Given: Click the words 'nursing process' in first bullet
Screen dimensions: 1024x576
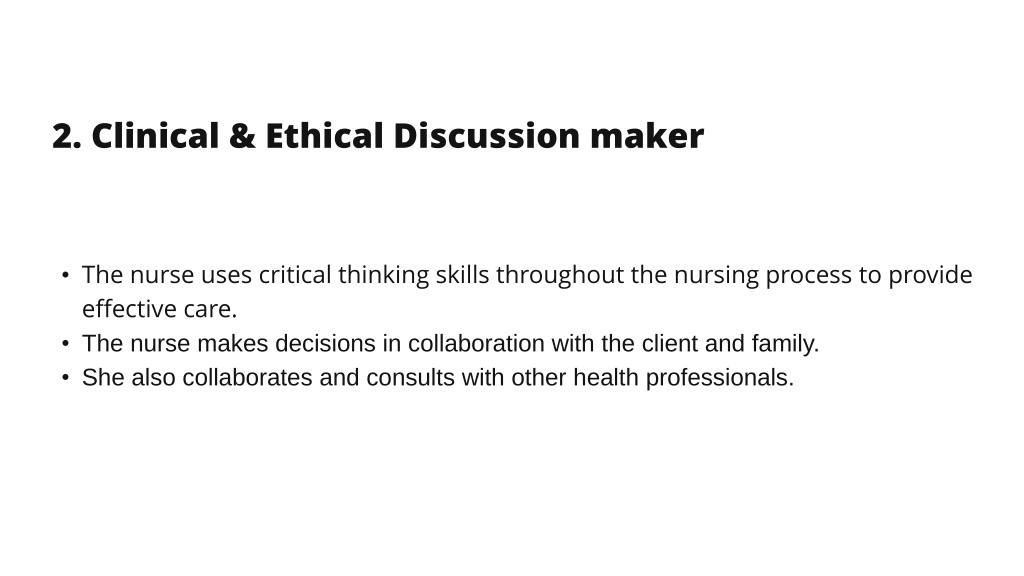Looking at the screenshot, I should pyautogui.click(x=763, y=275).
